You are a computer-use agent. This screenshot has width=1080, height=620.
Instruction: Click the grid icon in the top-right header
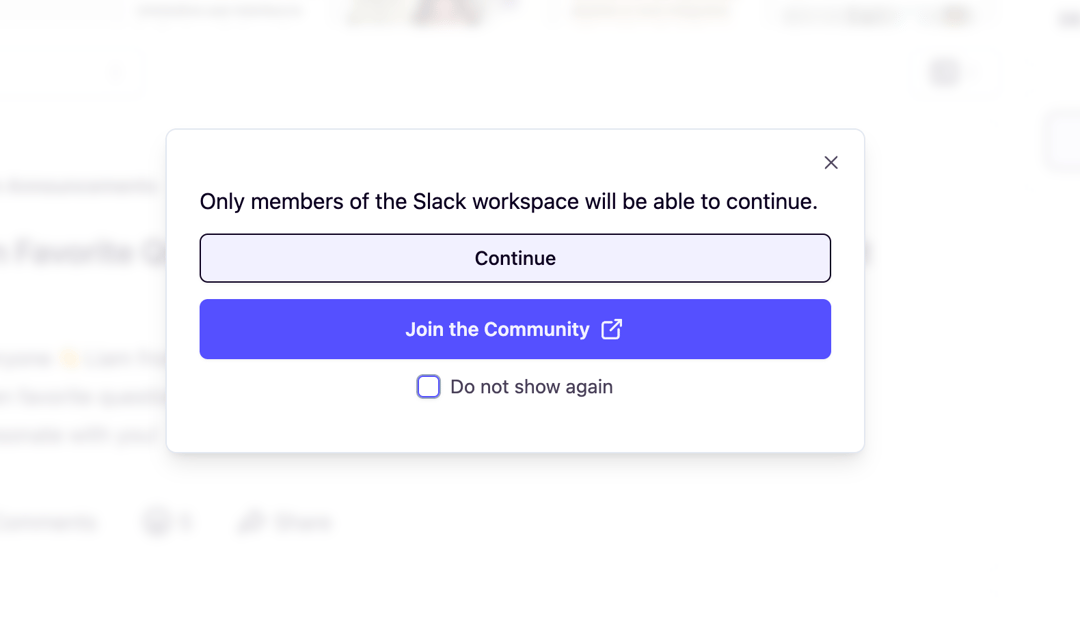click(941, 72)
